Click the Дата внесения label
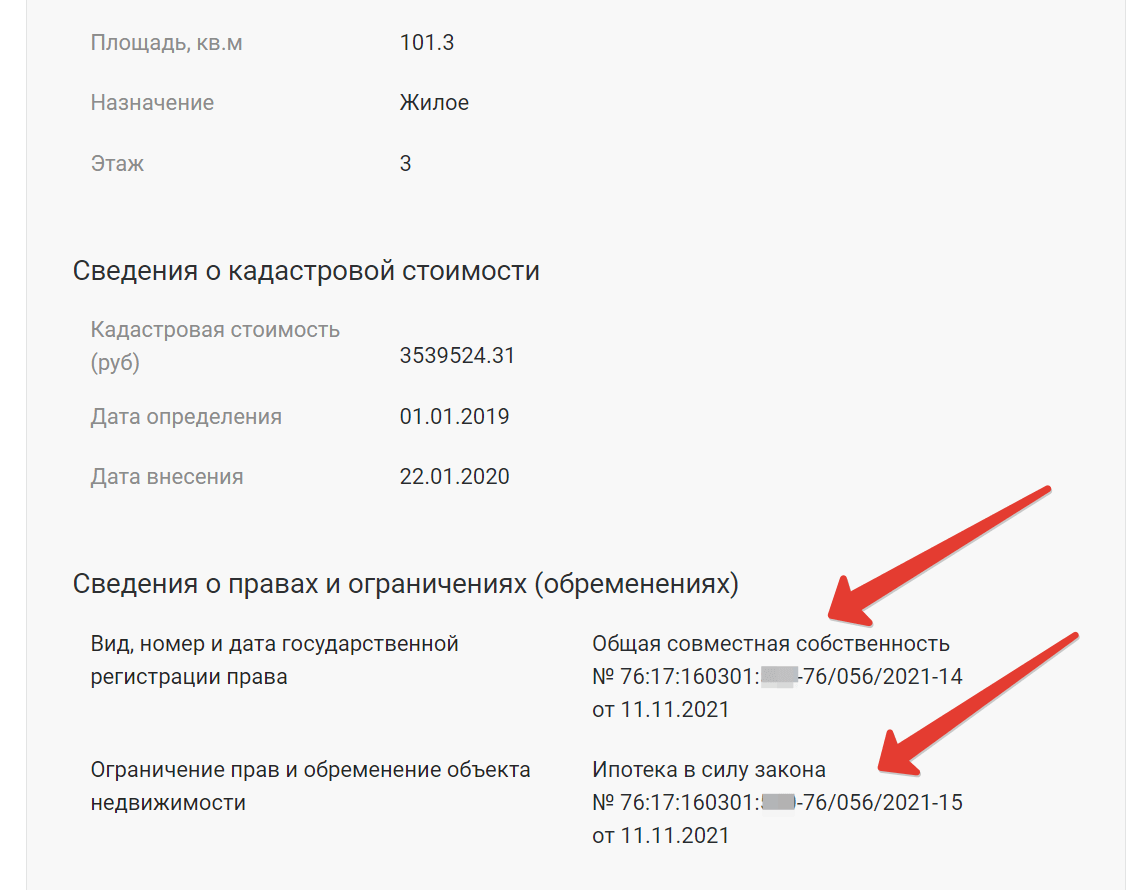 (x=167, y=477)
